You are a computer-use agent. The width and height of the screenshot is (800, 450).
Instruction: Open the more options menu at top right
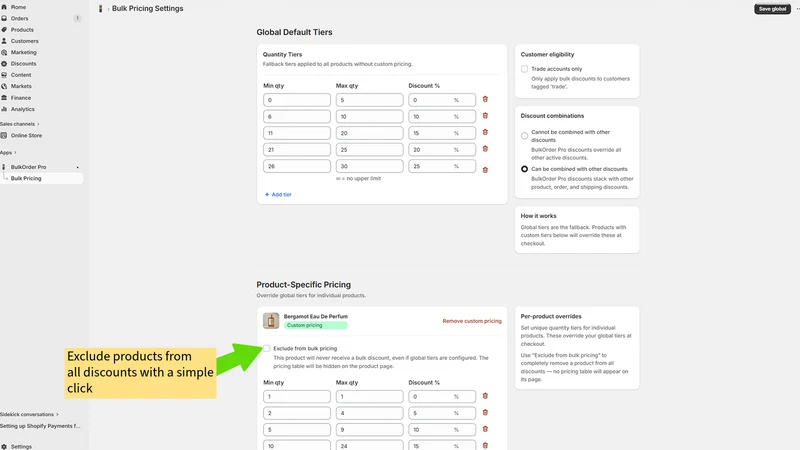[797, 9]
